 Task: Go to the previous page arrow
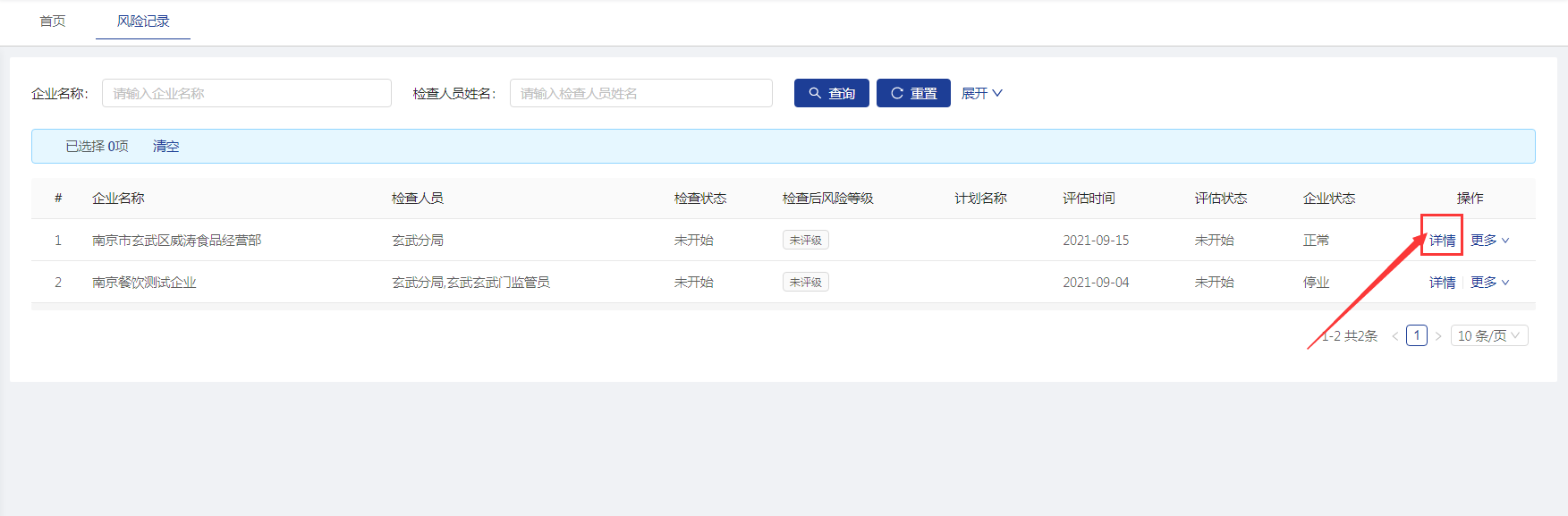(x=1394, y=336)
